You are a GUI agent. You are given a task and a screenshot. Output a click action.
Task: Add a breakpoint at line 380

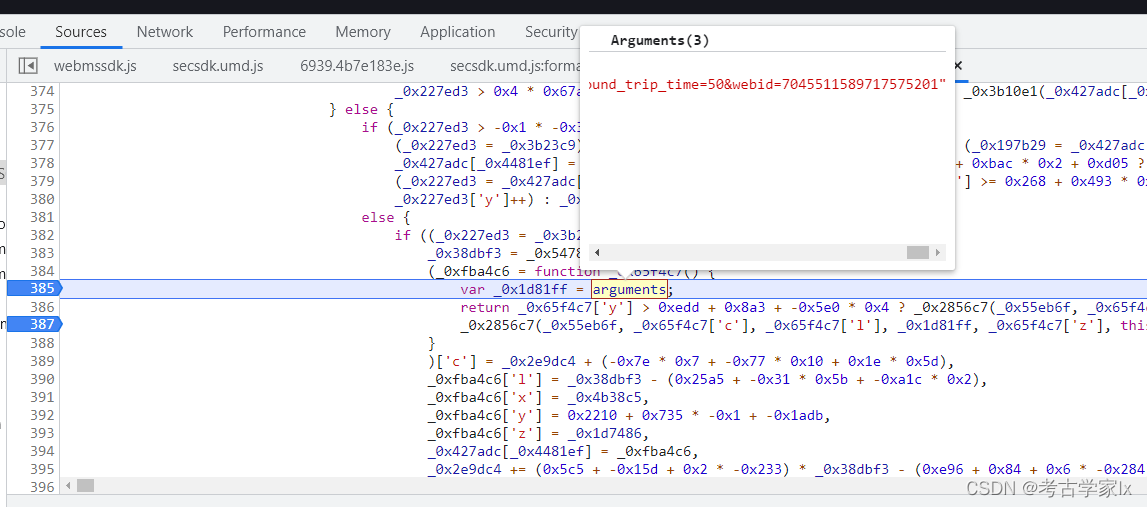pos(42,199)
